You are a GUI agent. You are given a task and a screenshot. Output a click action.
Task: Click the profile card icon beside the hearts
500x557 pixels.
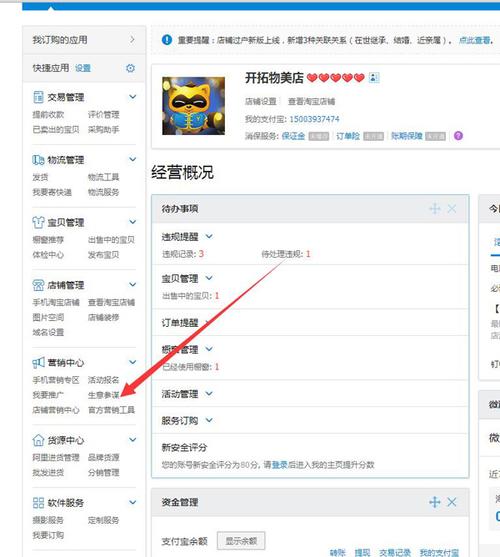click(374, 77)
